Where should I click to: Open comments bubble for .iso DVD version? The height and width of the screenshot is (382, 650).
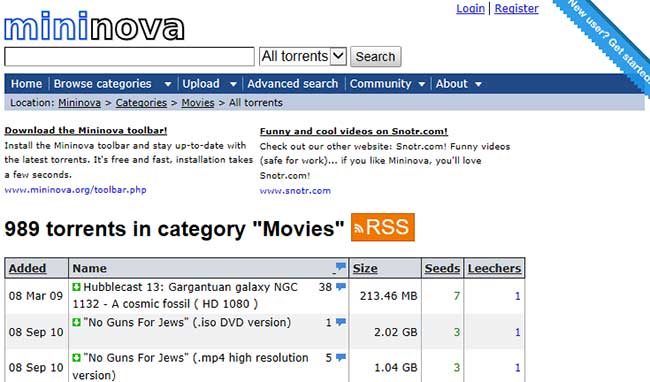341,322
